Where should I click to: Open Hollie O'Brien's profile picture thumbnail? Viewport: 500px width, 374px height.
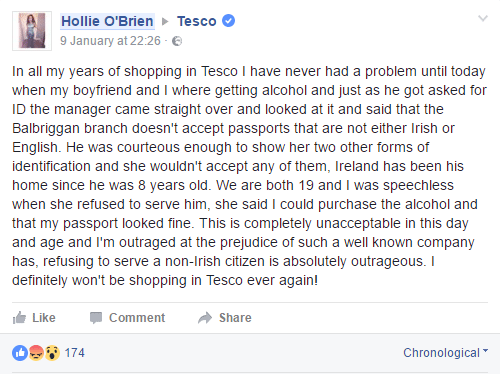pyautogui.click(x=32, y=31)
